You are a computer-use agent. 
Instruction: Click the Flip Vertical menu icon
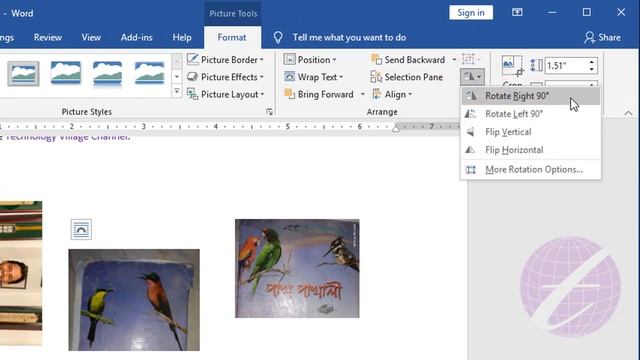[471, 132]
